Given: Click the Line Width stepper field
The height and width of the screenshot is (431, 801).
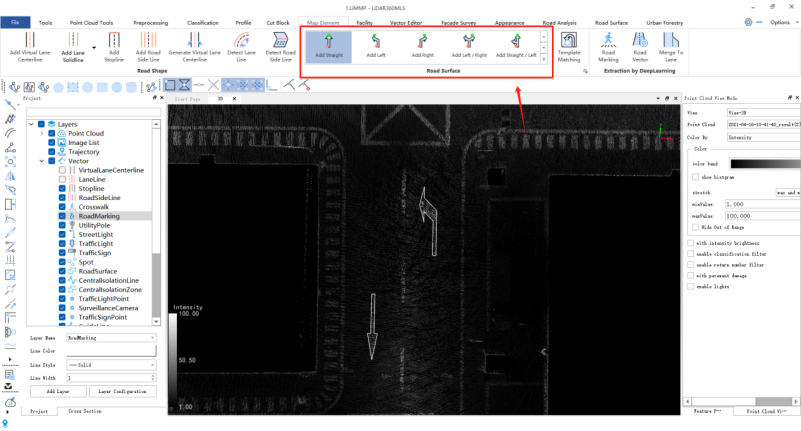Looking at the screenshot, I should click(x=111, y=378).
